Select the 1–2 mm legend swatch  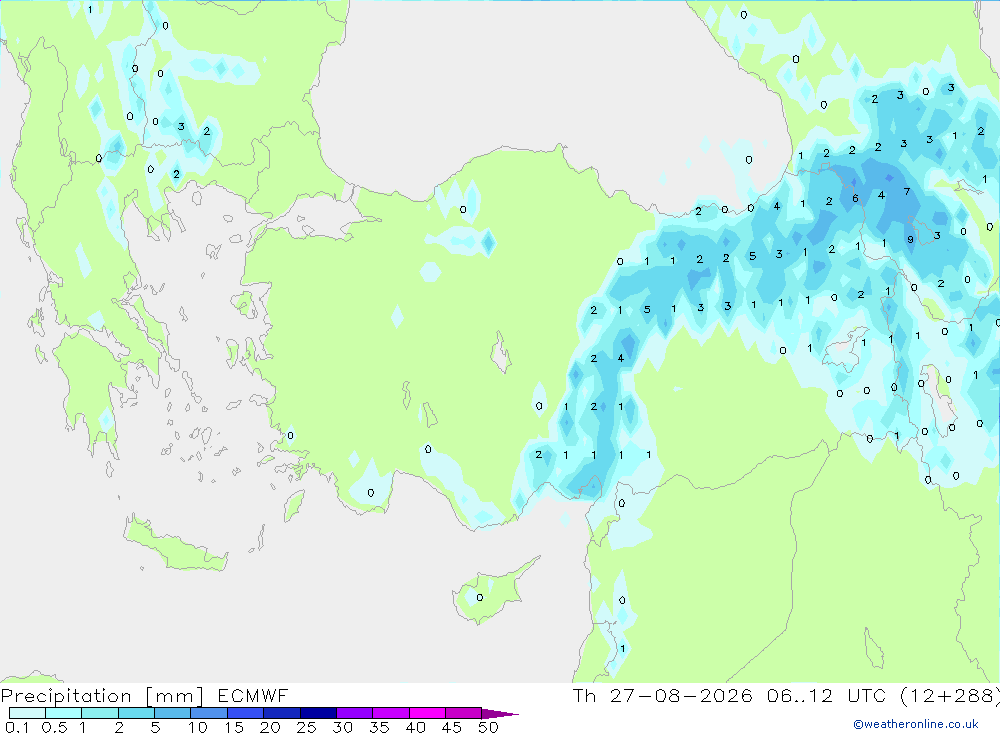[x=100, y=713]
